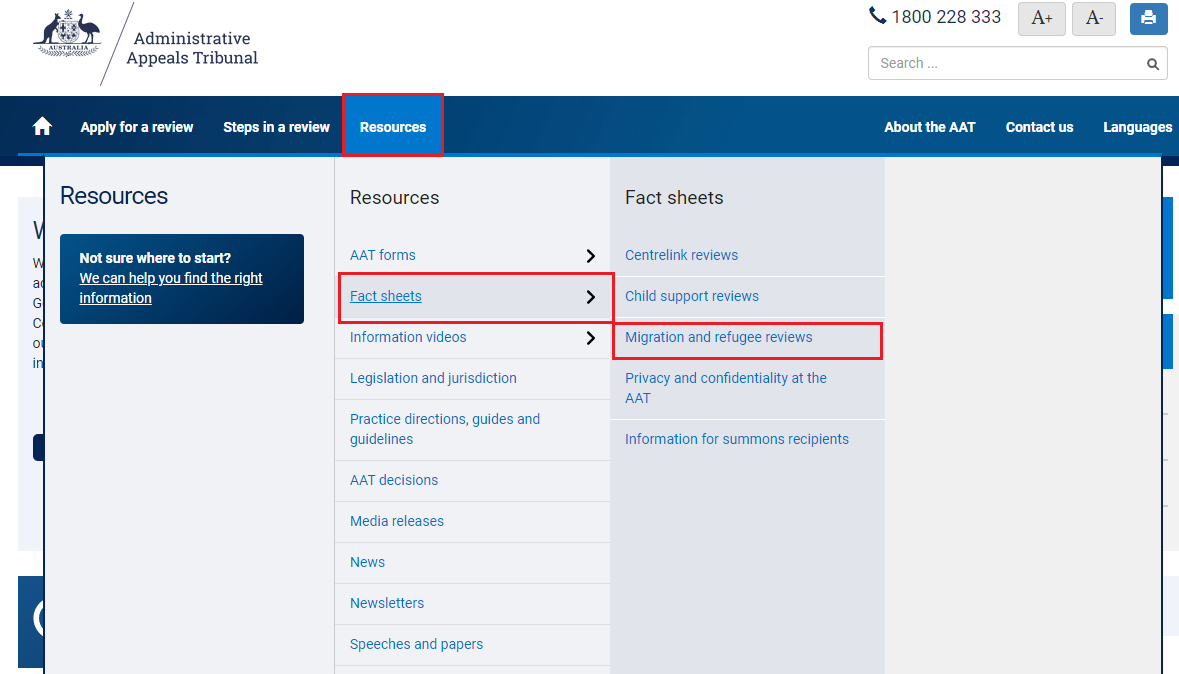Open the News link
This screenshot has width=1179, height=674.
(x=367, y=562)
